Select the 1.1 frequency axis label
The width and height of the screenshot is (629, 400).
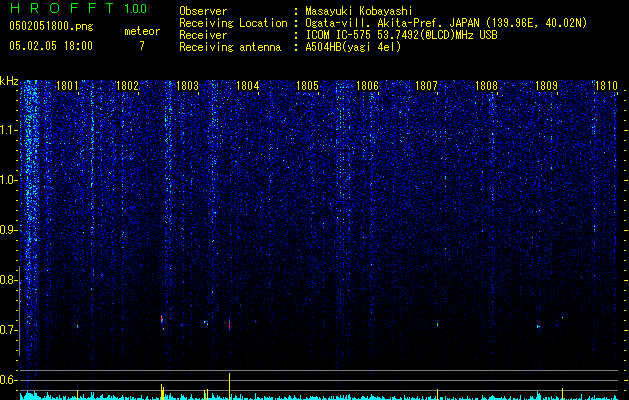[x=9, y=130]
